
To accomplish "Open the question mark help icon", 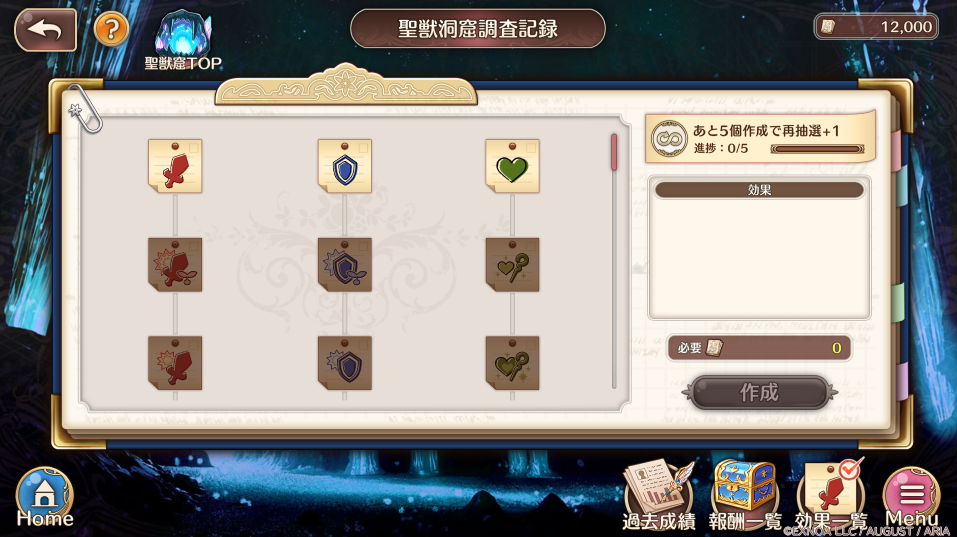I will tap(111, 29).
